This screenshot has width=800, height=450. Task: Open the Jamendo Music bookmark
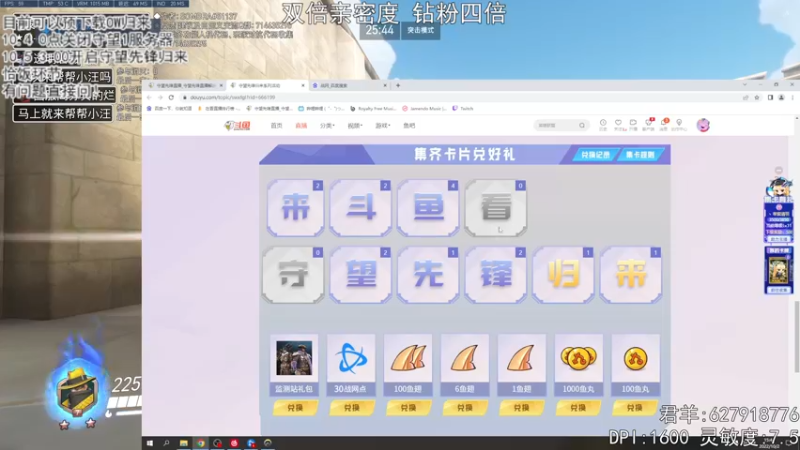(x=424, y=109)
